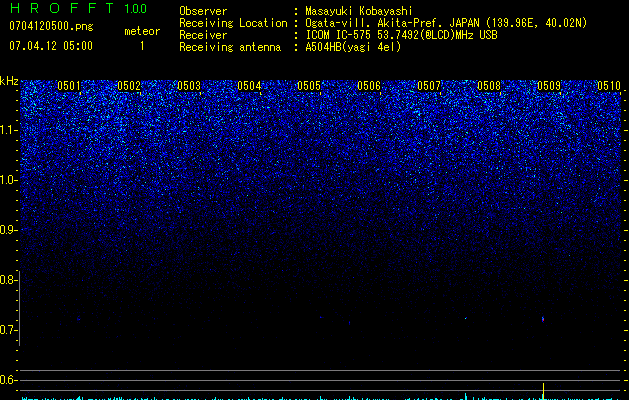The image size is (629, 400).
Task: Click the Observer label
Action: click(x=203, y=11)
